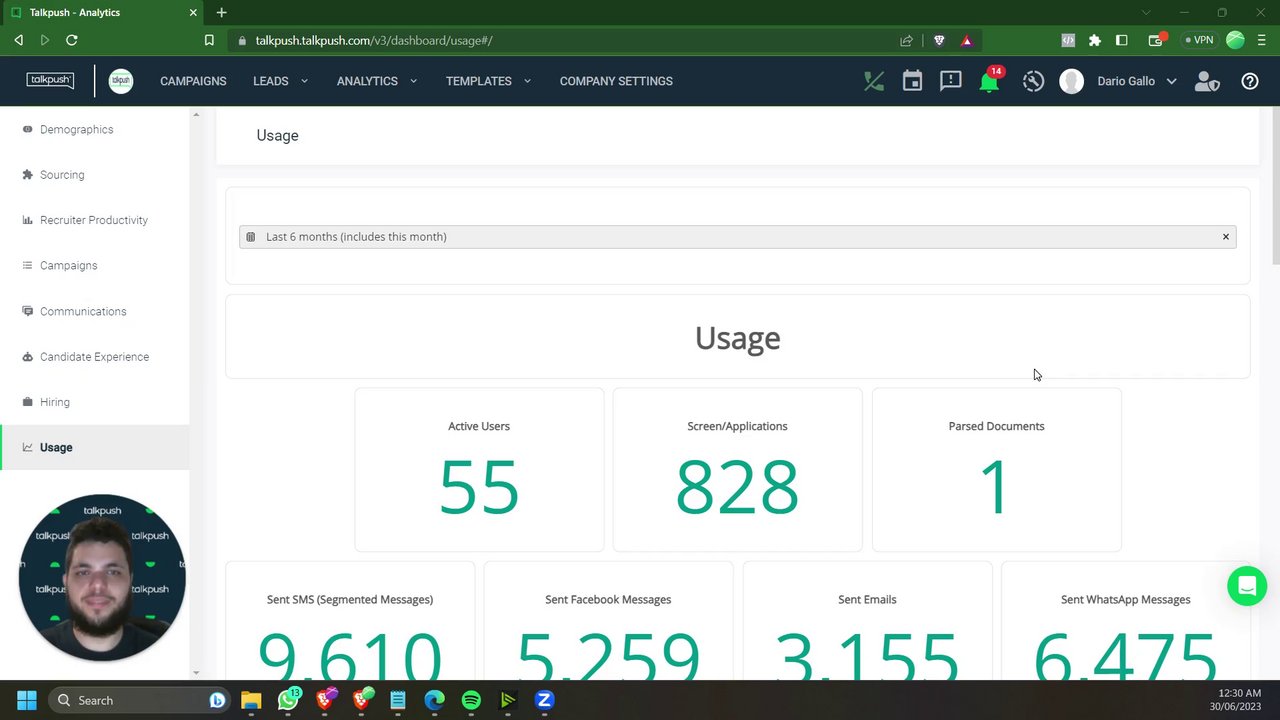This screenshot has width=1280, height=720.
Task: Open the help question mark icon
Action: (x=1250, y=81)
